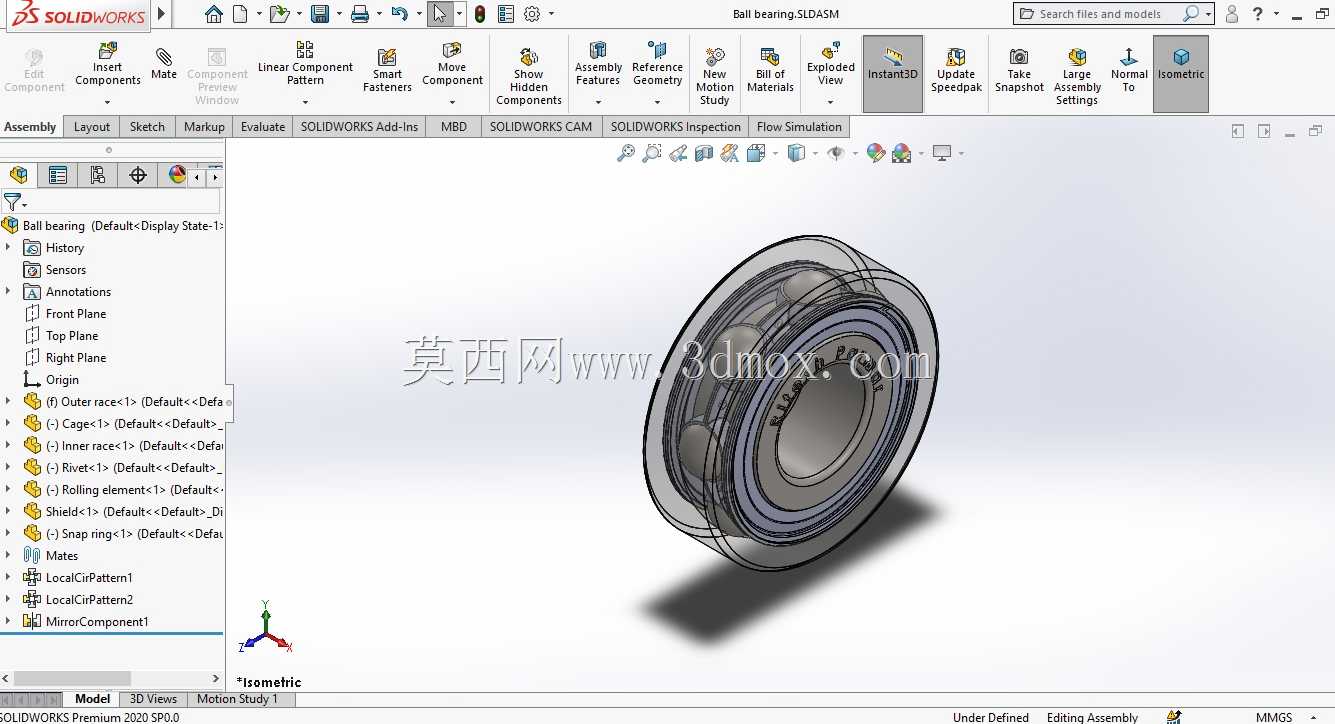Toggle Instant3D mode

click(892, 74)
